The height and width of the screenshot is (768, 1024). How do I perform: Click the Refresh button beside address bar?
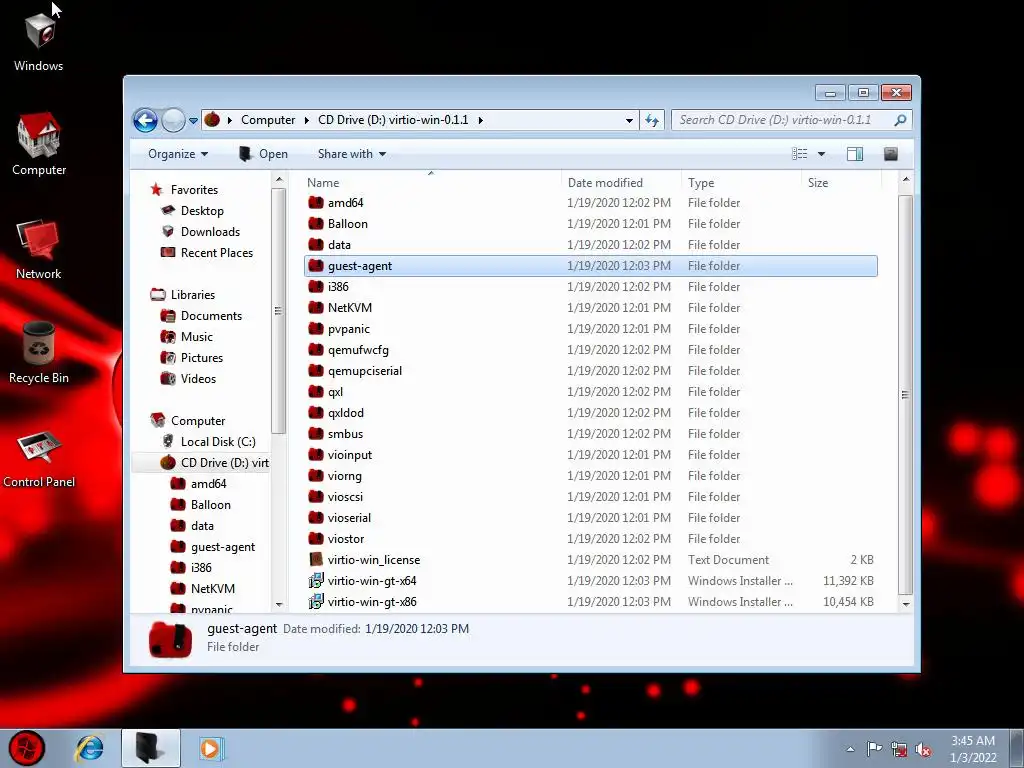pyautogui.click(x=652, y=120)
